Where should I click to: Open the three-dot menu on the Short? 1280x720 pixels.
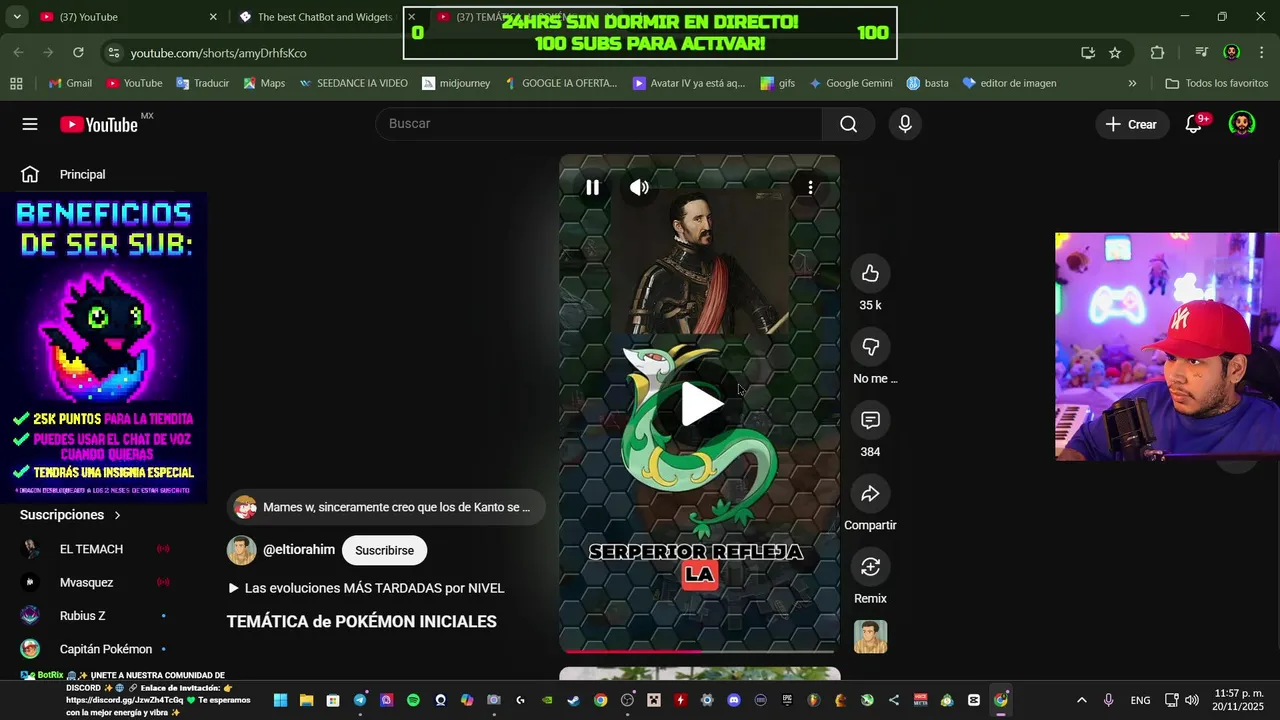810,187
